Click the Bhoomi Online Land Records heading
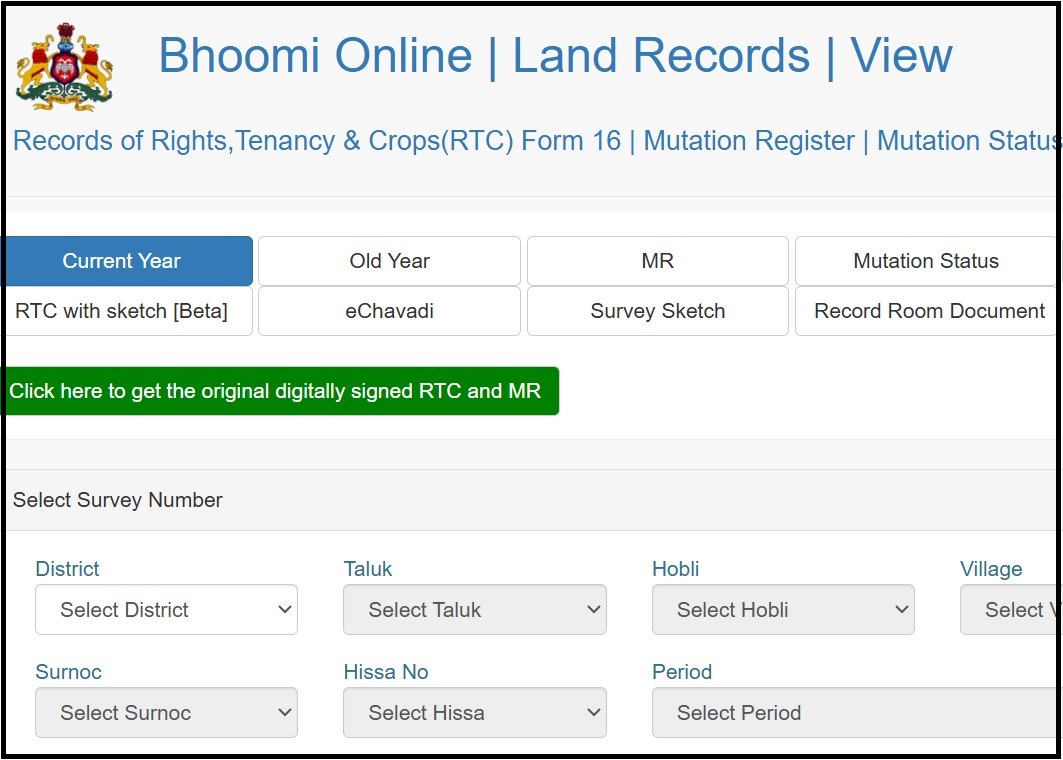The height and width of the screenshot is (760, 1063). pos(555,56)
